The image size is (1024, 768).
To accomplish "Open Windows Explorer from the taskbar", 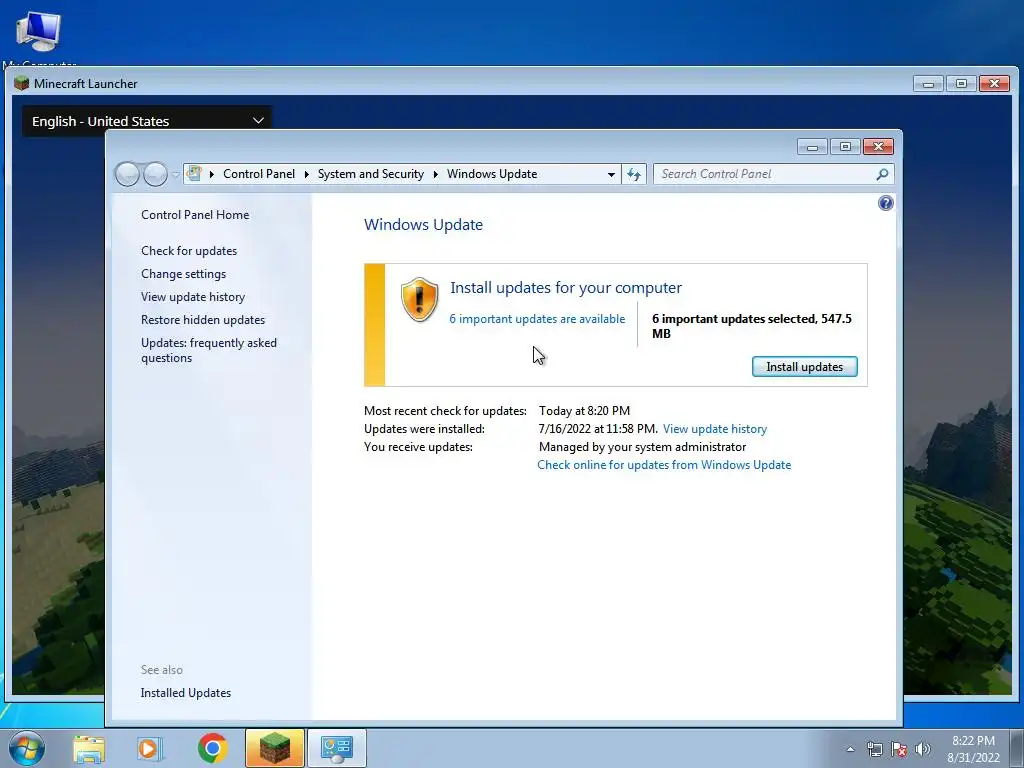I will (x=89, y=748).
